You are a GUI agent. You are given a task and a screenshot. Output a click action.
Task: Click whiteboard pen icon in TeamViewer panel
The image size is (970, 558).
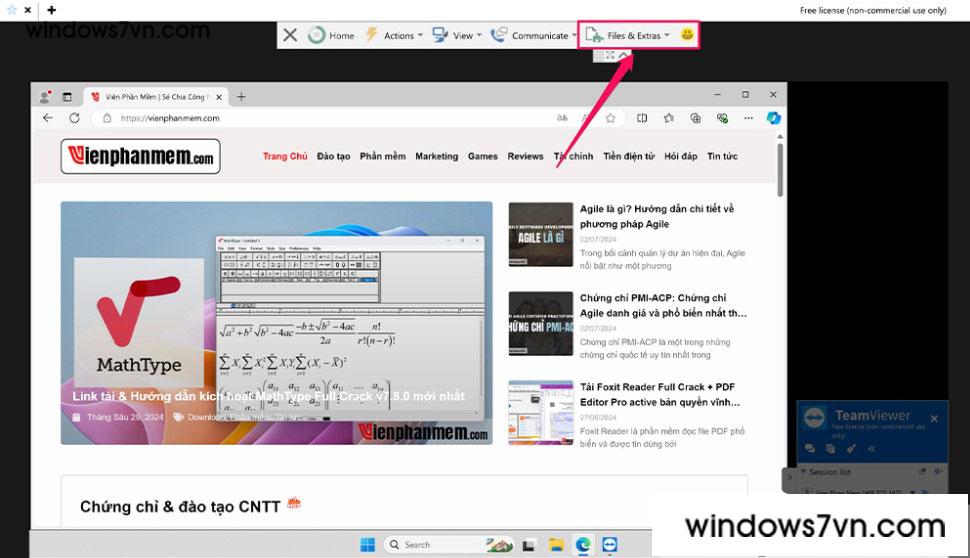[851, 449]
